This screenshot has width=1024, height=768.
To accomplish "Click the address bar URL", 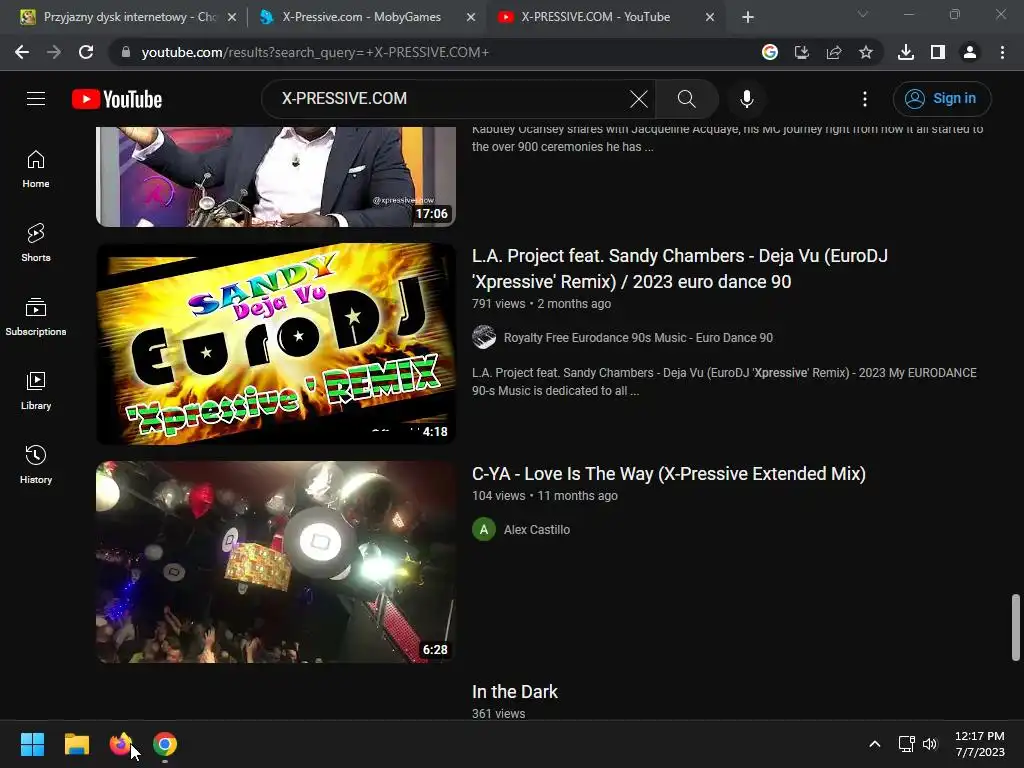I will [x=315, y=52].
